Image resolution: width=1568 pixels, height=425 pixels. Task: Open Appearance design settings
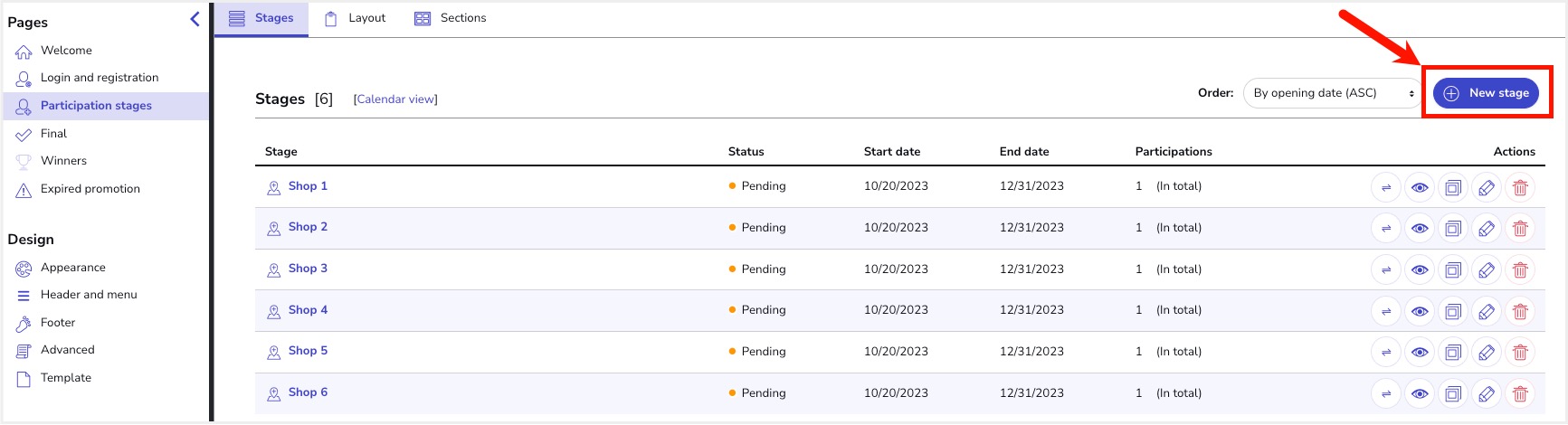[72, 268]
